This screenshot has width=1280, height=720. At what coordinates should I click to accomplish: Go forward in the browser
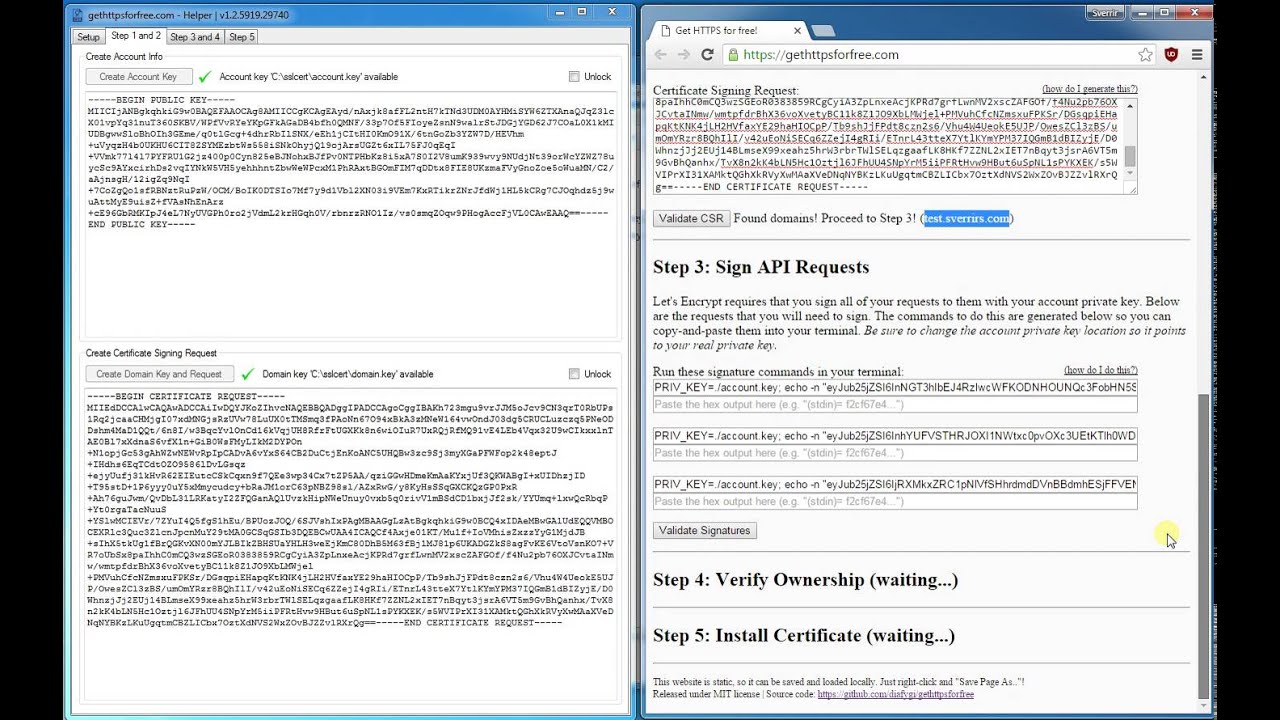point(684,55)
